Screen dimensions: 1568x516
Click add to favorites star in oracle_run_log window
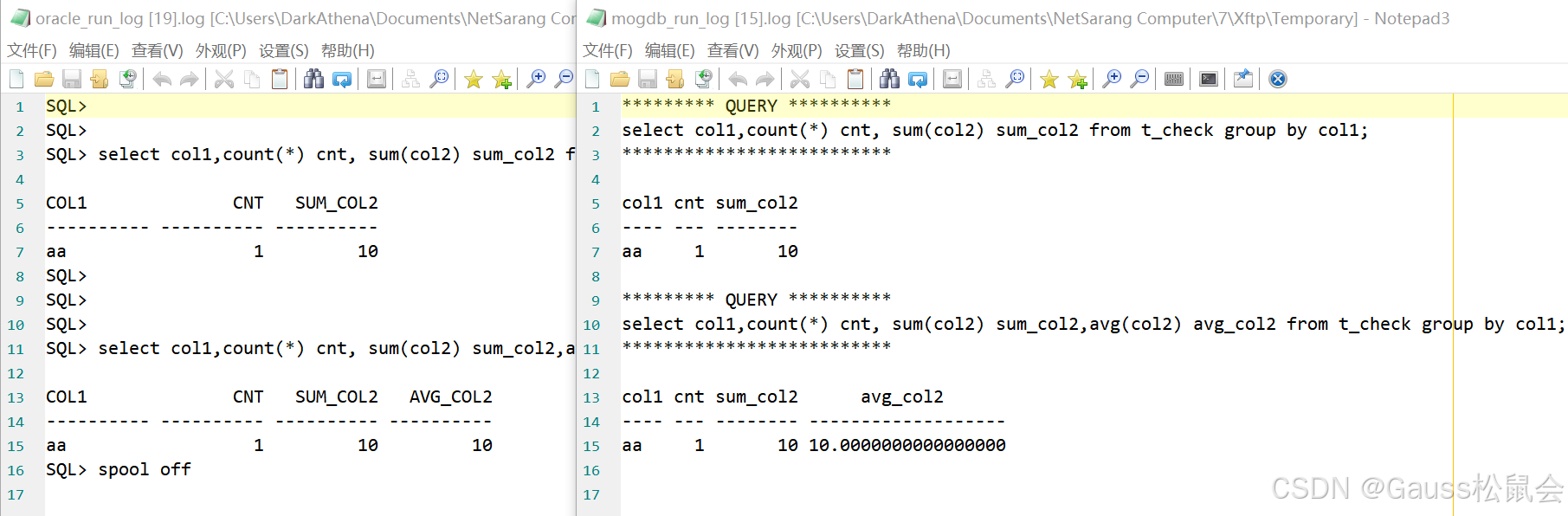click(501, 80)
